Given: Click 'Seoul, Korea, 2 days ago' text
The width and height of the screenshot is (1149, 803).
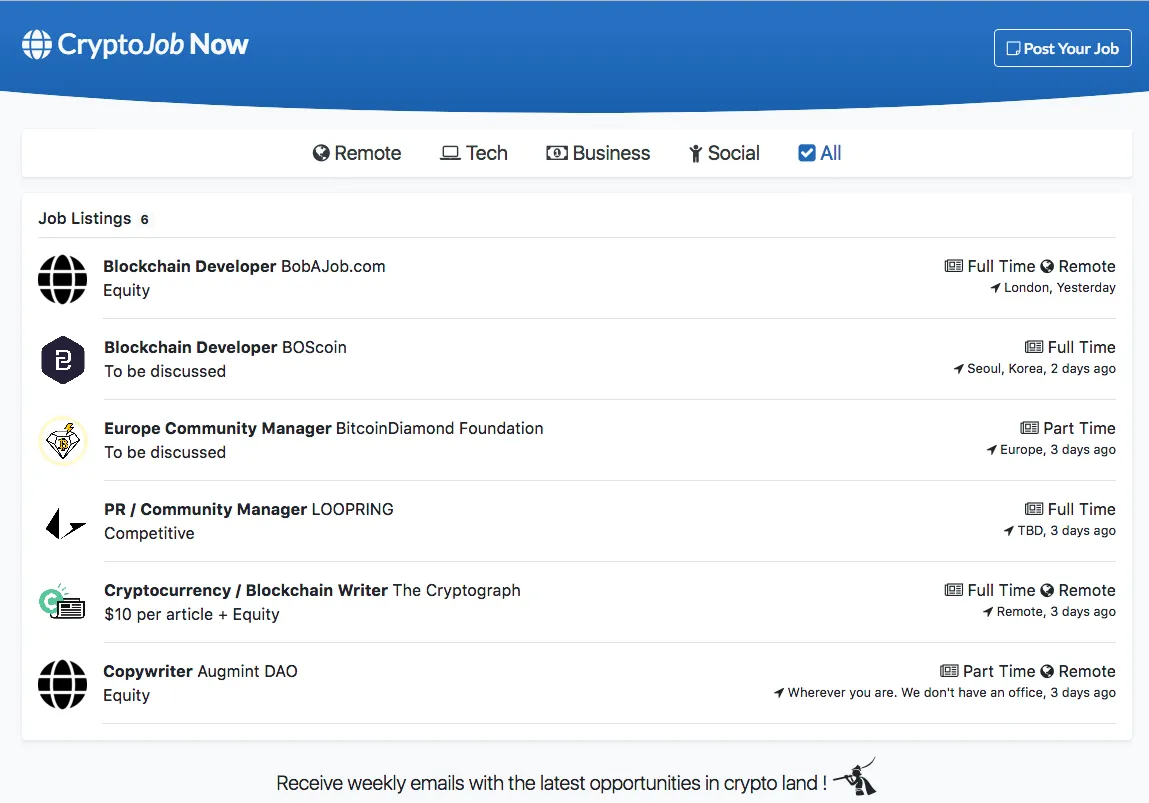Looking at the screenshot, I should 1041,369.
